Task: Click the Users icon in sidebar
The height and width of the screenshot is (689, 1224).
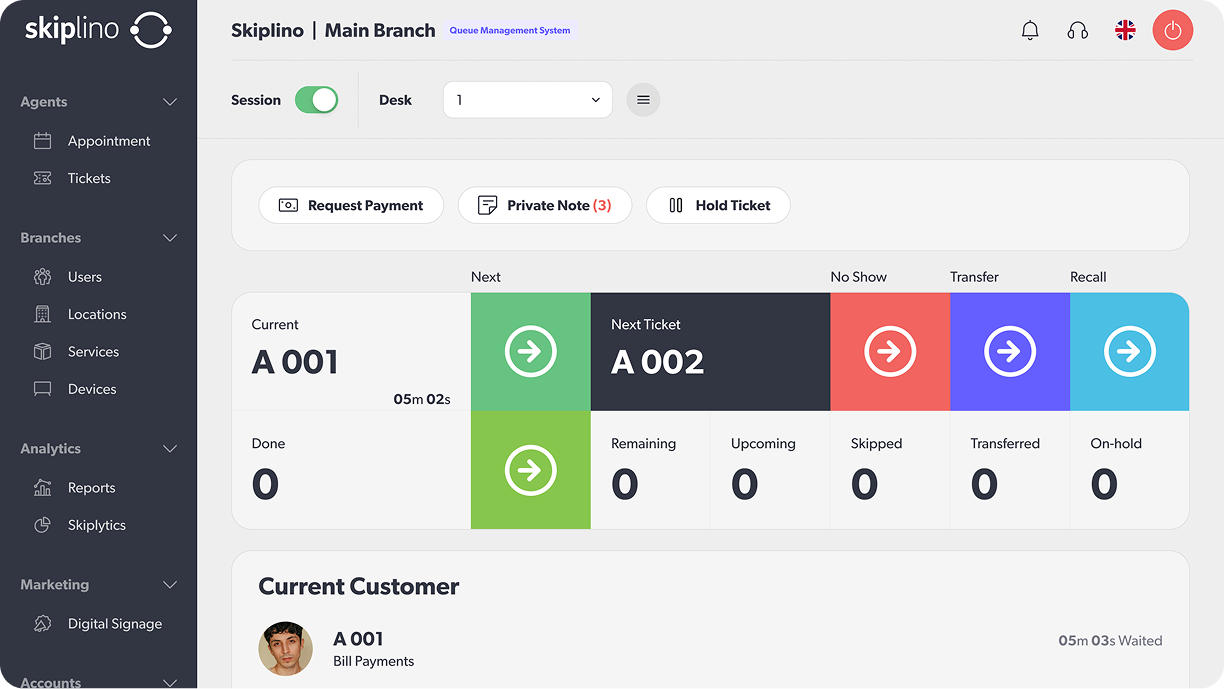Action: [42, 277]
